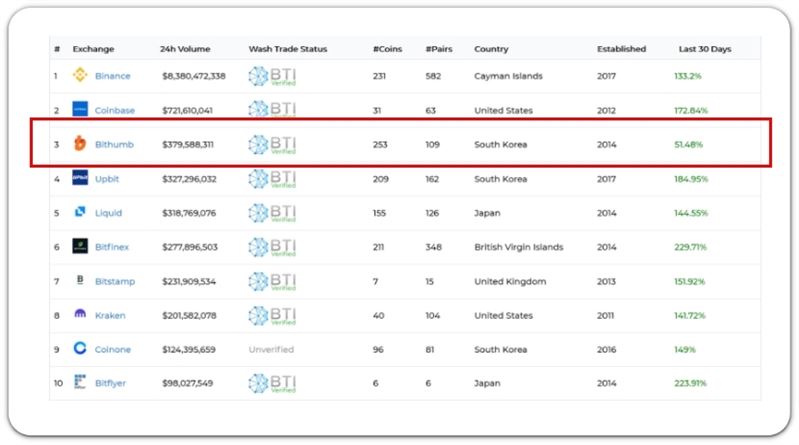Select the 229.71% Last 30 Days value
Viewport: 799px width, 445px height.
(690, 247)
